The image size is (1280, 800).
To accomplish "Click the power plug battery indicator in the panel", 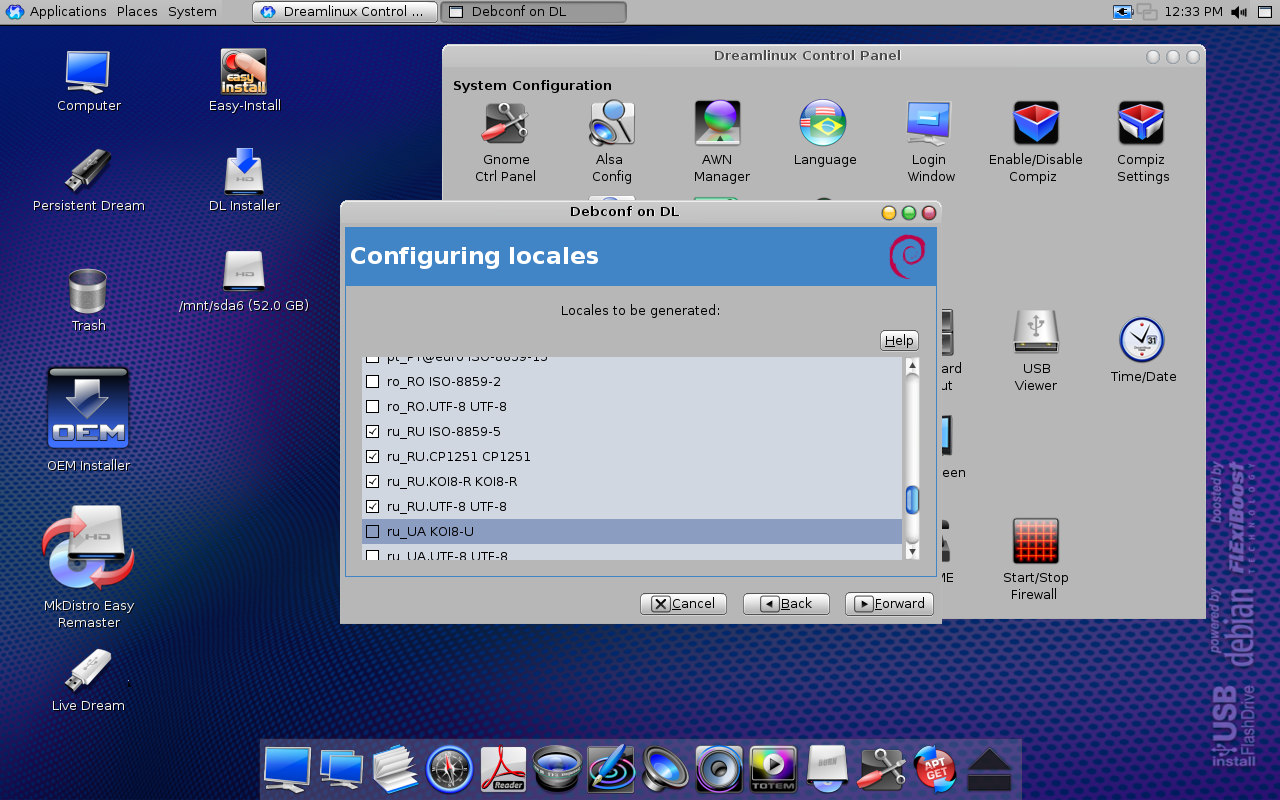I will [1123, 12].
